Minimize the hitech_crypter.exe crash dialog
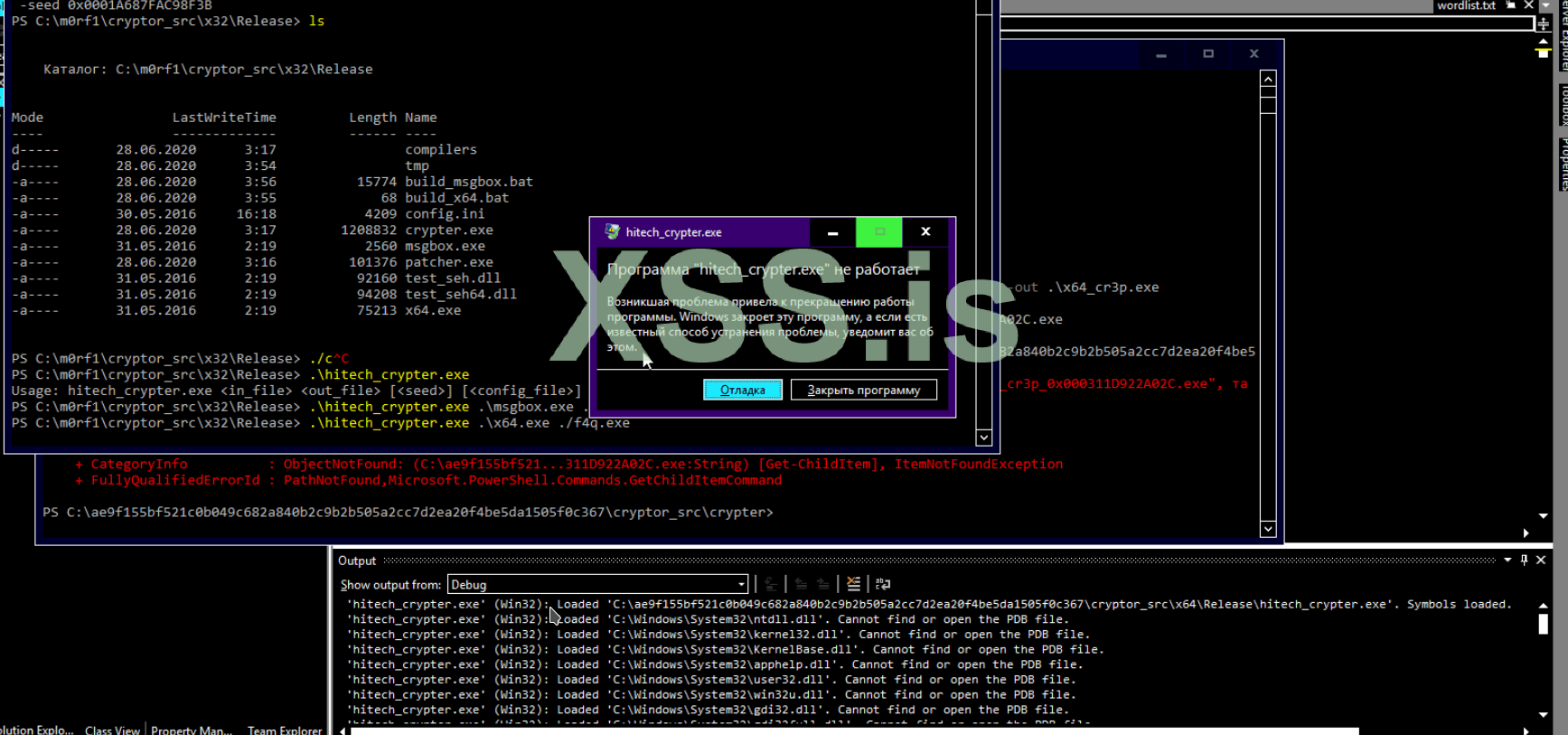Viewport: 1568px width, 735px height. pyautogui.click(x=832, y=232)
